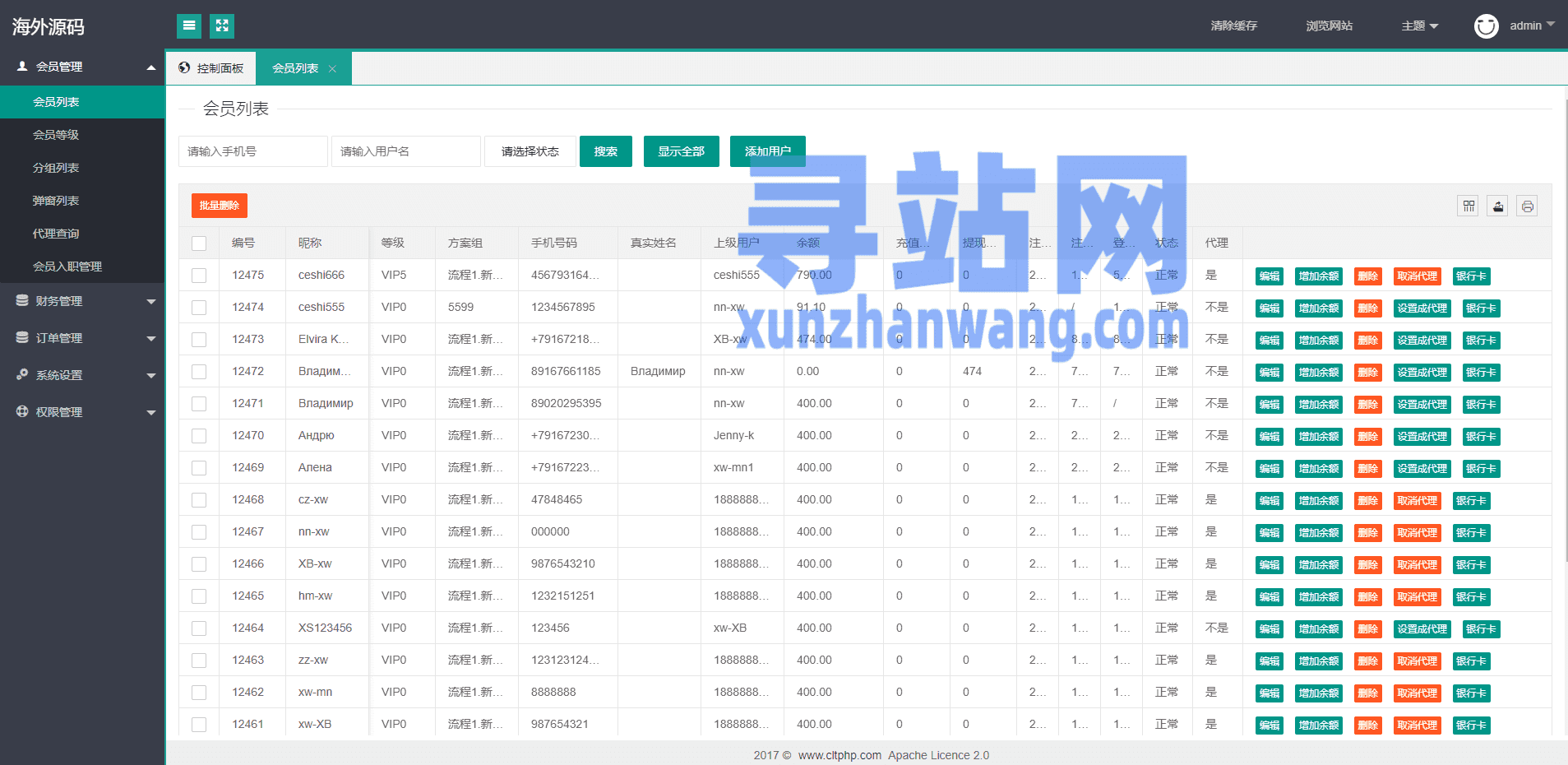Click the table export icon

[x=1498, y=206]
